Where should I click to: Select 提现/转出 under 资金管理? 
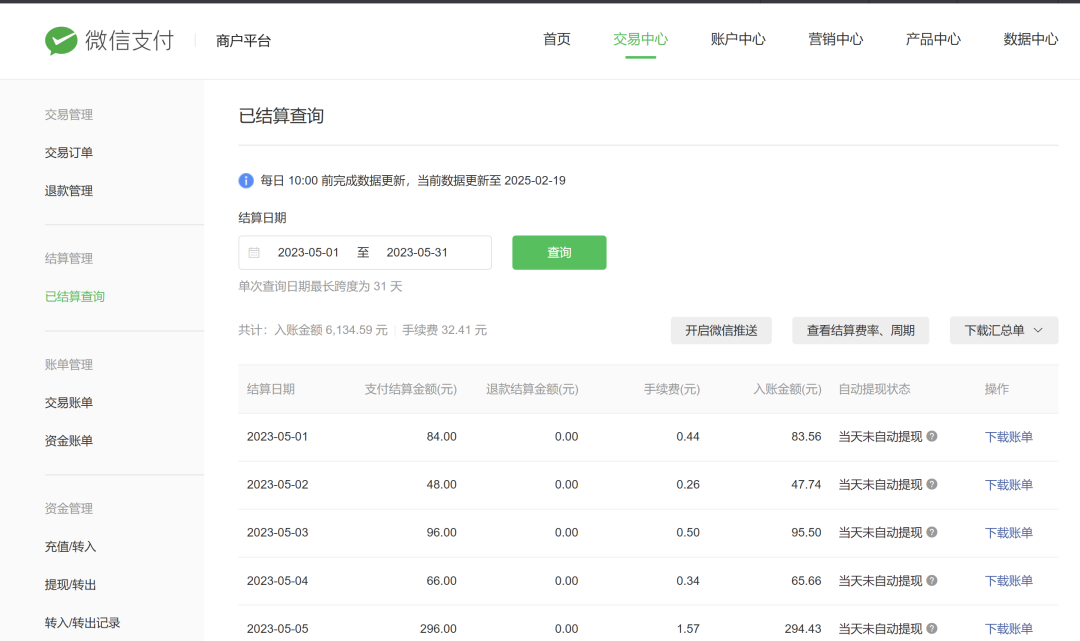tap(68, 584)
